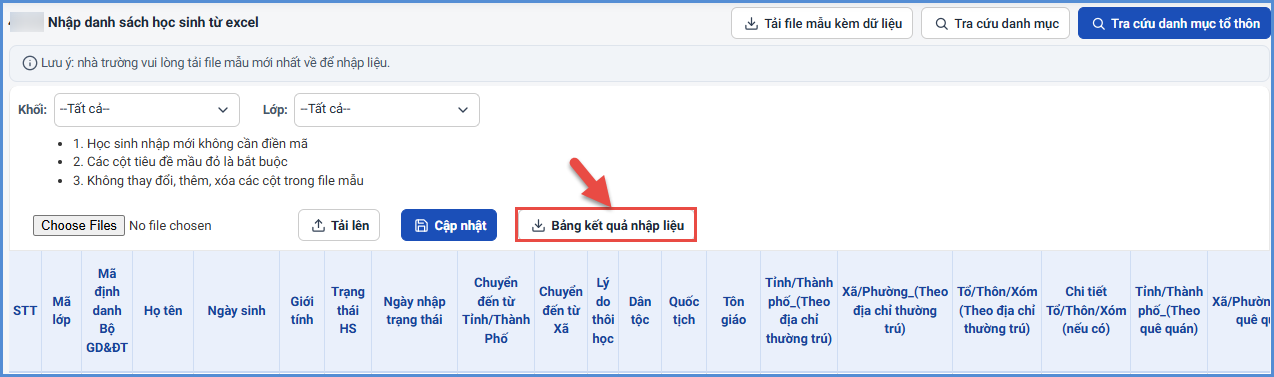Viewport: 1274px width, 377px height.
Task: Click the upload icon in Tải lên button
Action: [318, 225]
